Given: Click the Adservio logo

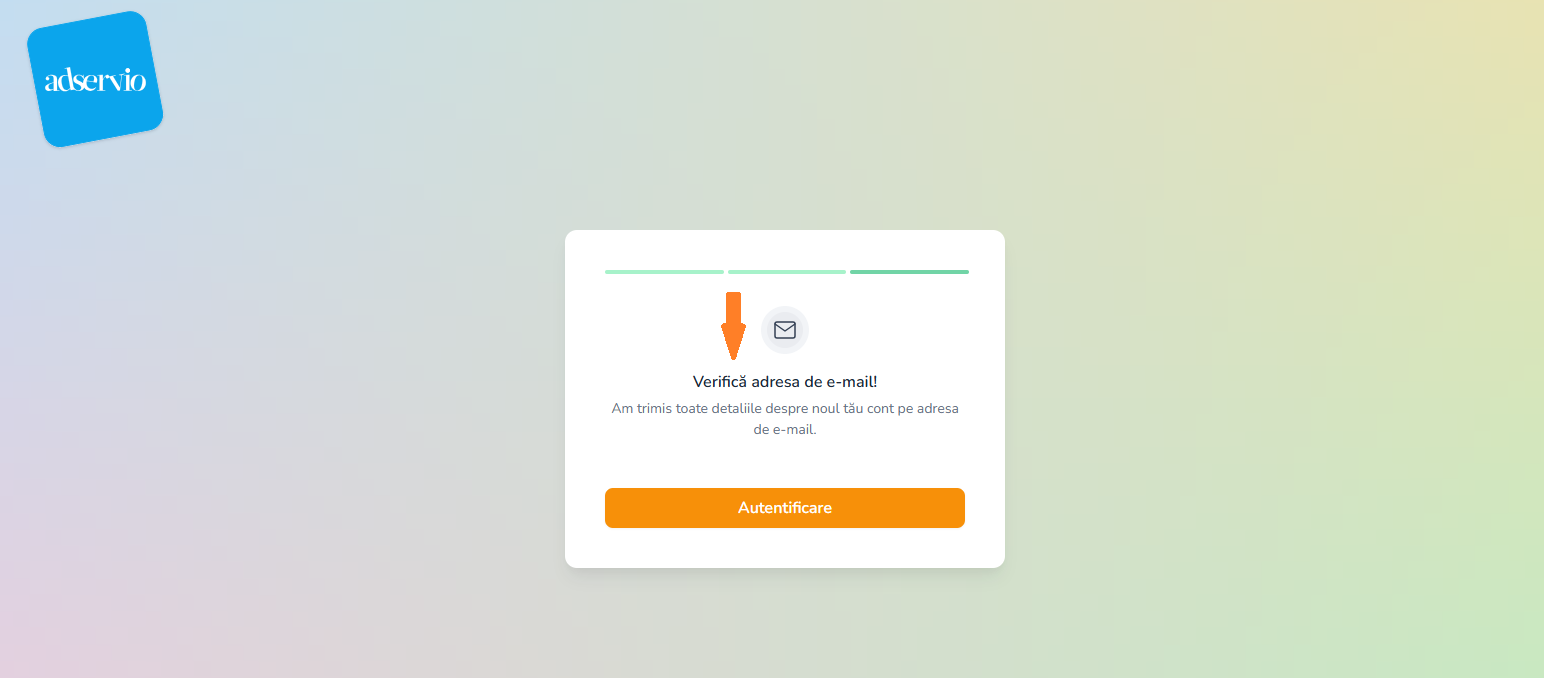Looking at the screenshot, I should tap(94, 79).
